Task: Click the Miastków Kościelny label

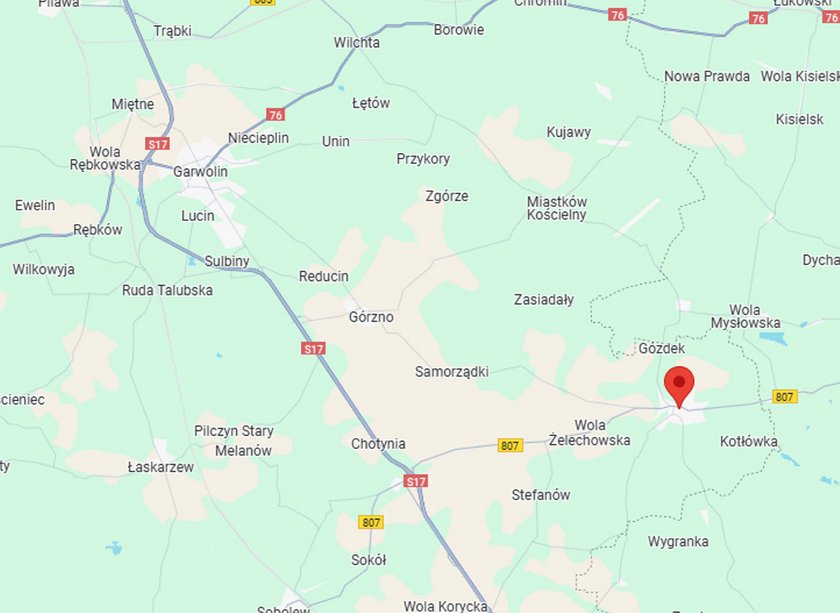Action: click(557, 208)
